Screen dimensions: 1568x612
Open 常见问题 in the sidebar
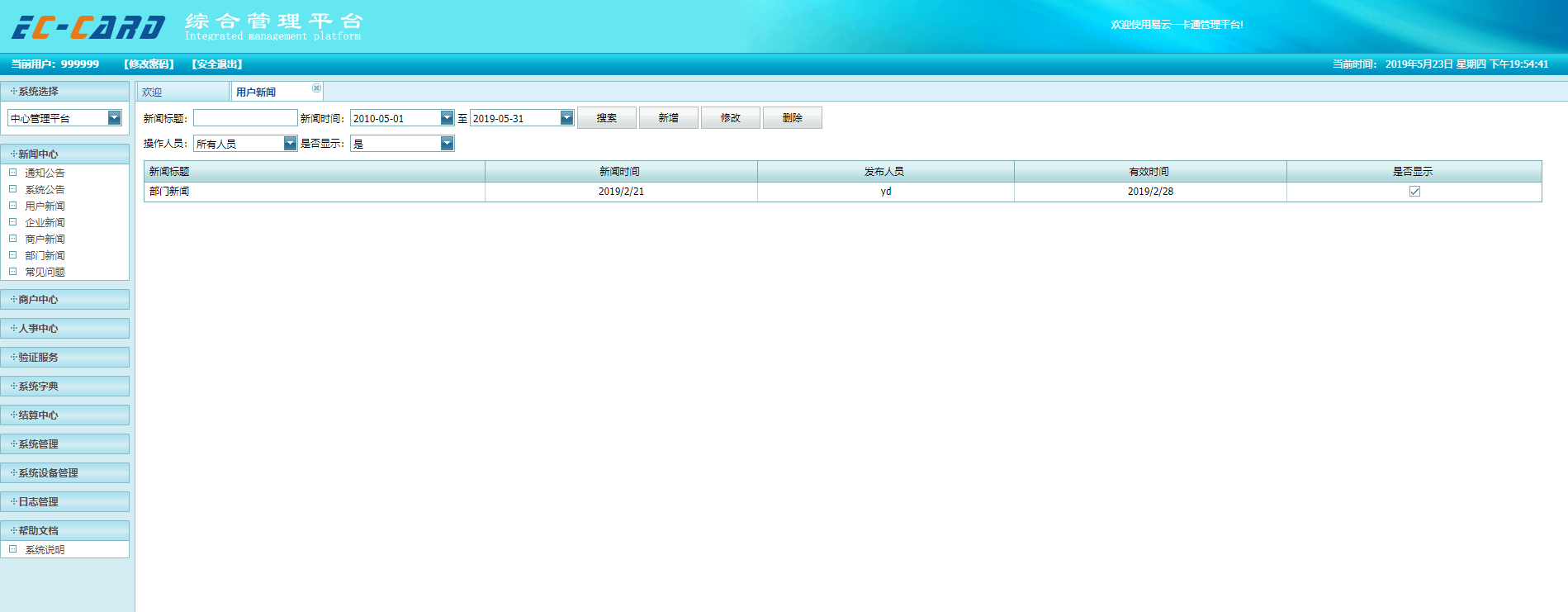tap(45, 272)
